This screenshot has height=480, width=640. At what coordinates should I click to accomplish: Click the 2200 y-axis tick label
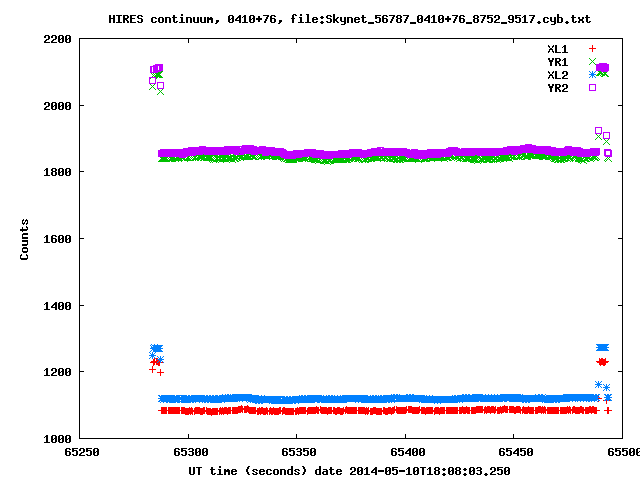[57, 39]
